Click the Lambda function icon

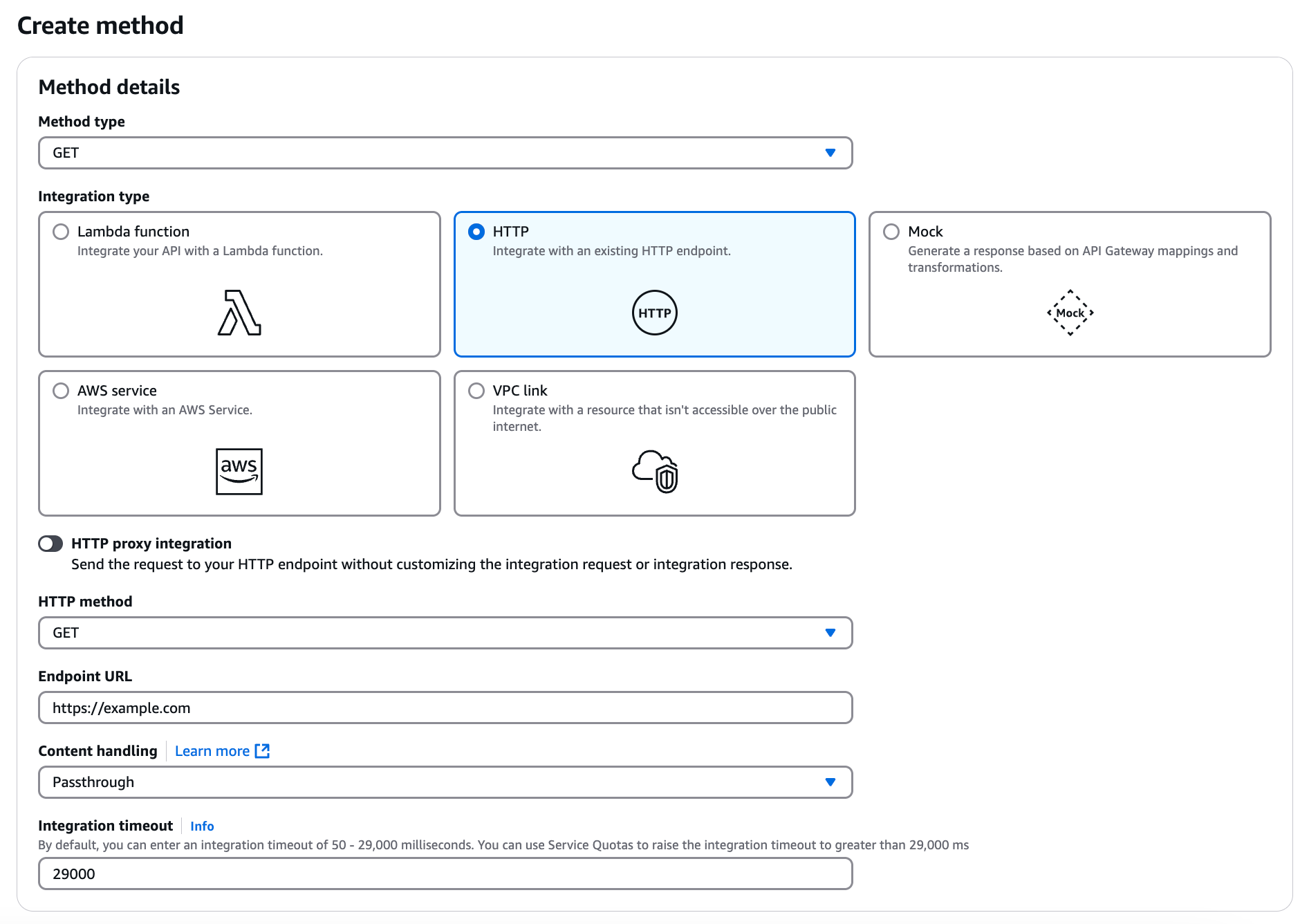239,313
